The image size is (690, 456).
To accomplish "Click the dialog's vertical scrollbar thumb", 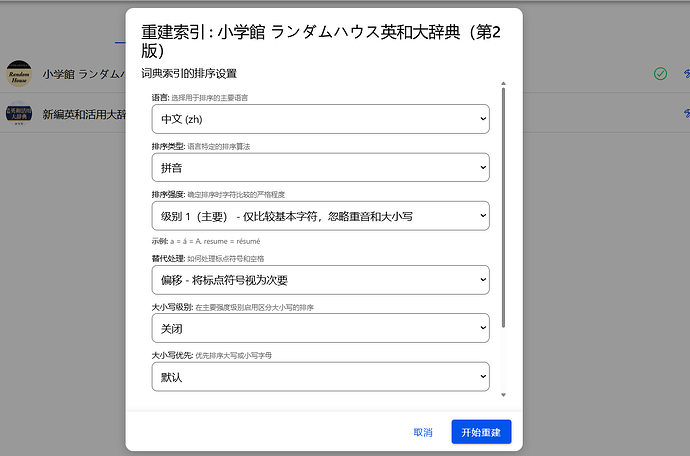I will [504, 210].
